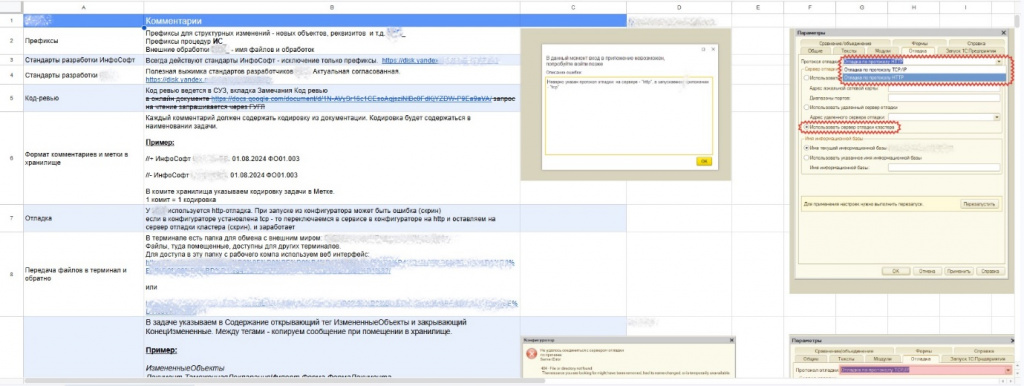
Task: Select column D header
Action: click(679, 7)
